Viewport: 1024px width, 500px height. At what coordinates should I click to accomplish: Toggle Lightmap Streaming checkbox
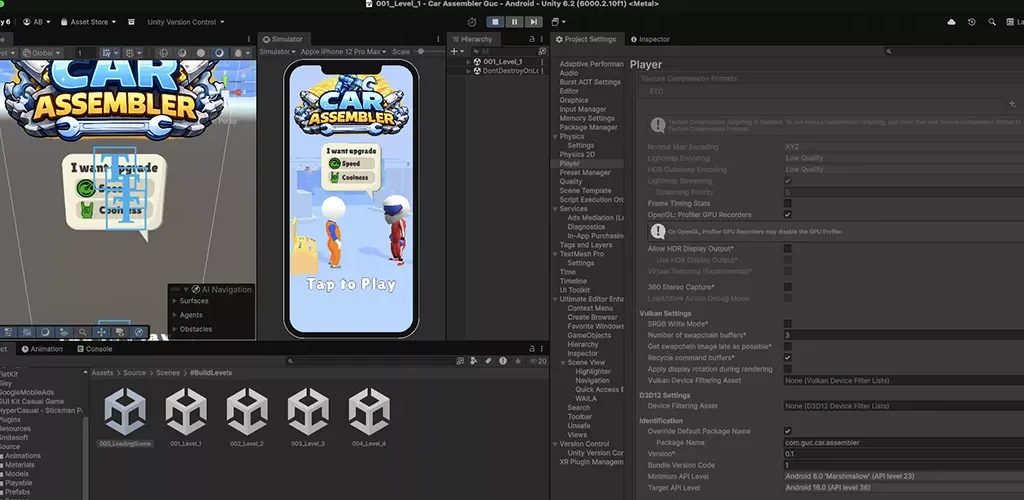tap(788, 181)
